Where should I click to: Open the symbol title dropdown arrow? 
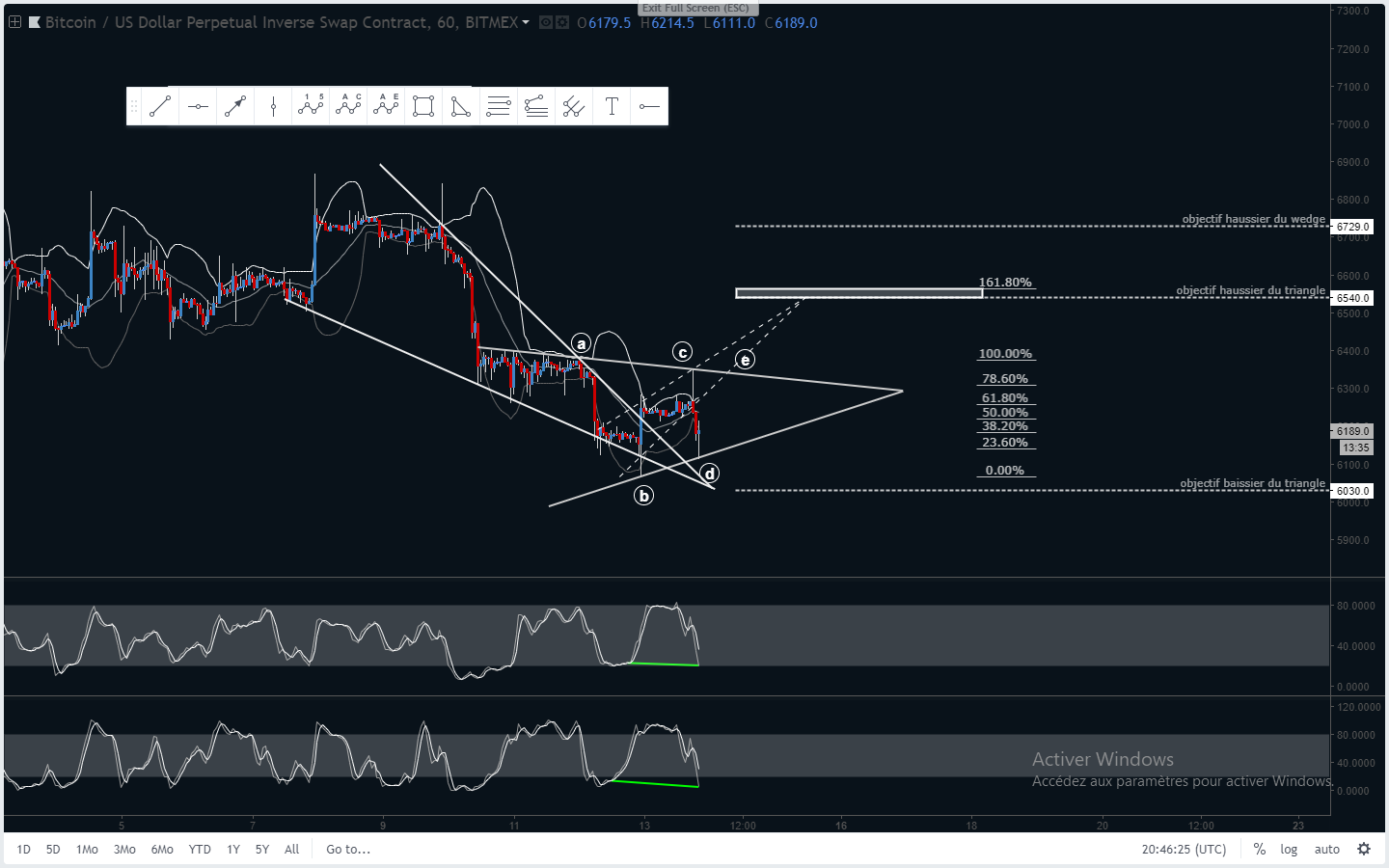pyautogui.click(x=526, y=22)
